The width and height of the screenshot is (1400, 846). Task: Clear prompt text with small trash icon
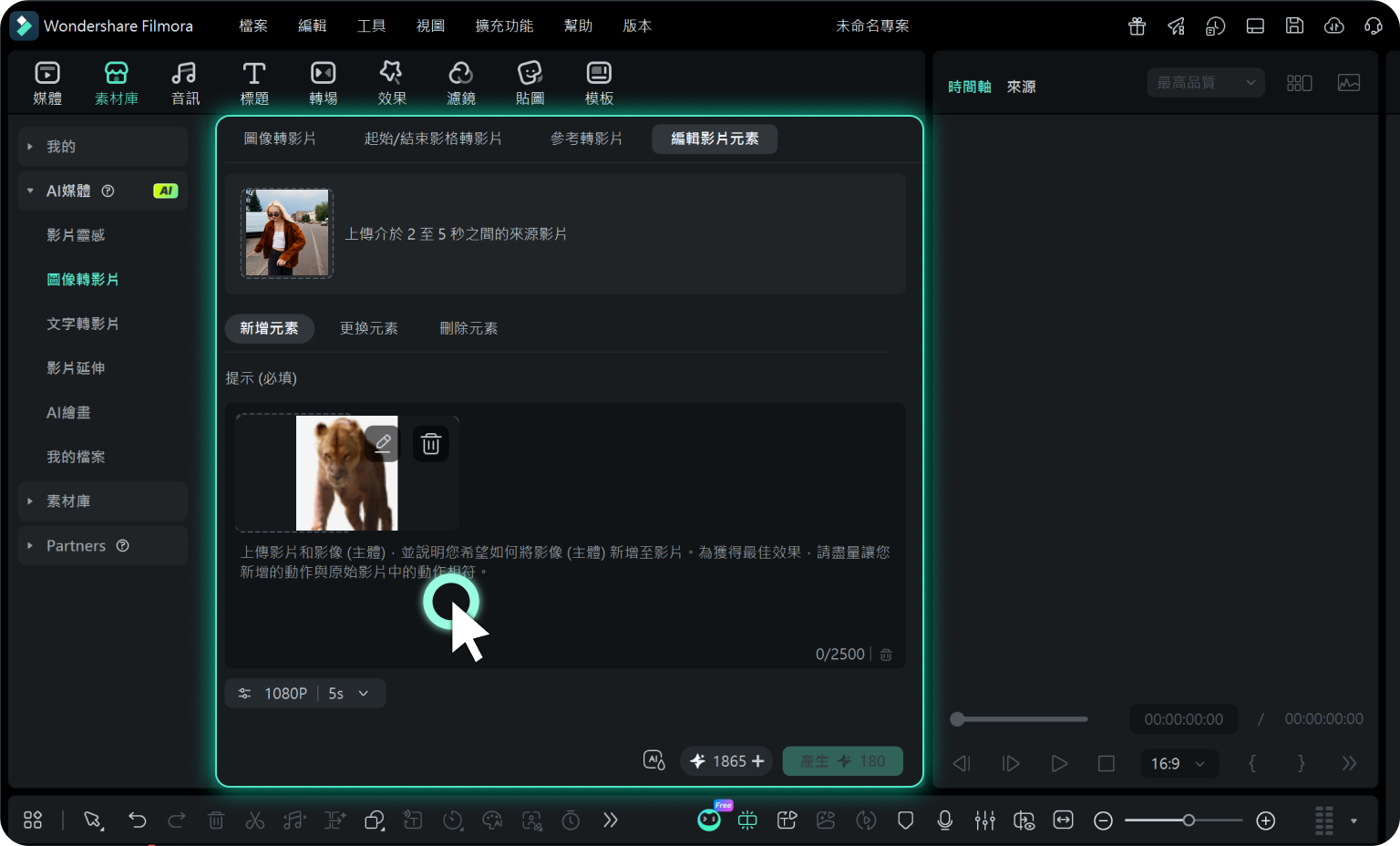[x=886, y=655]
